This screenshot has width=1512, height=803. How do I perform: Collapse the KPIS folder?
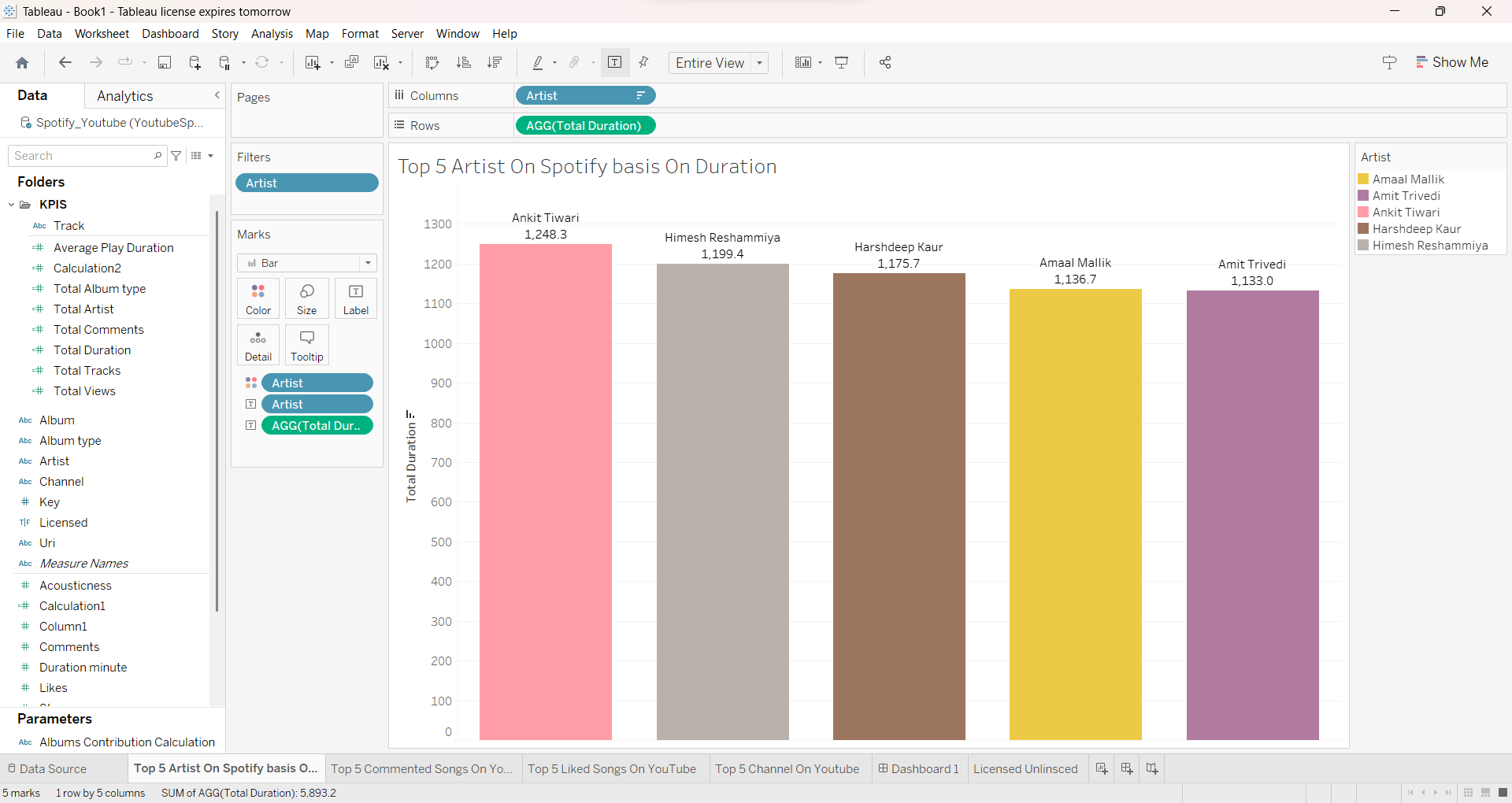click(11, 204)
